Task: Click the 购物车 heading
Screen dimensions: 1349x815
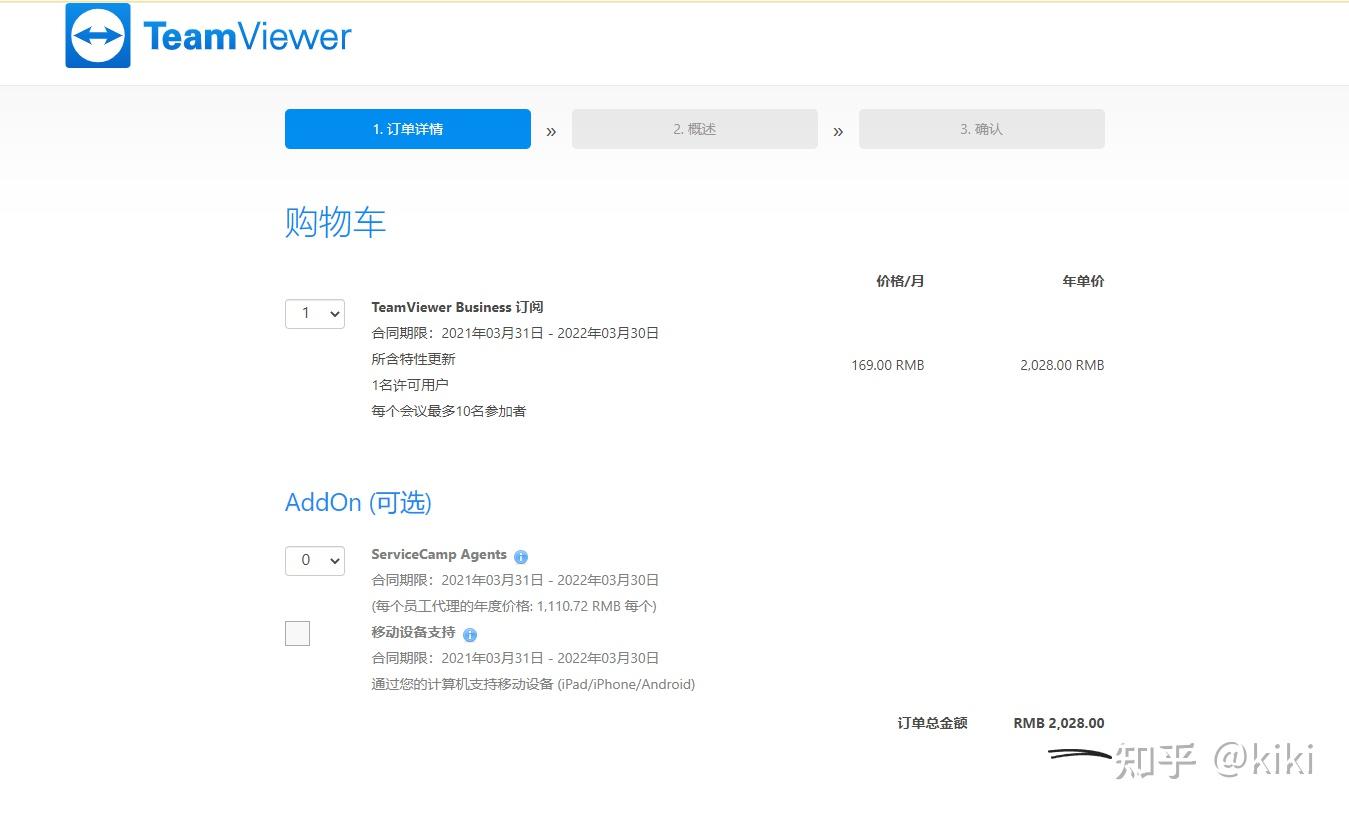Action: (x=336, y=222)
